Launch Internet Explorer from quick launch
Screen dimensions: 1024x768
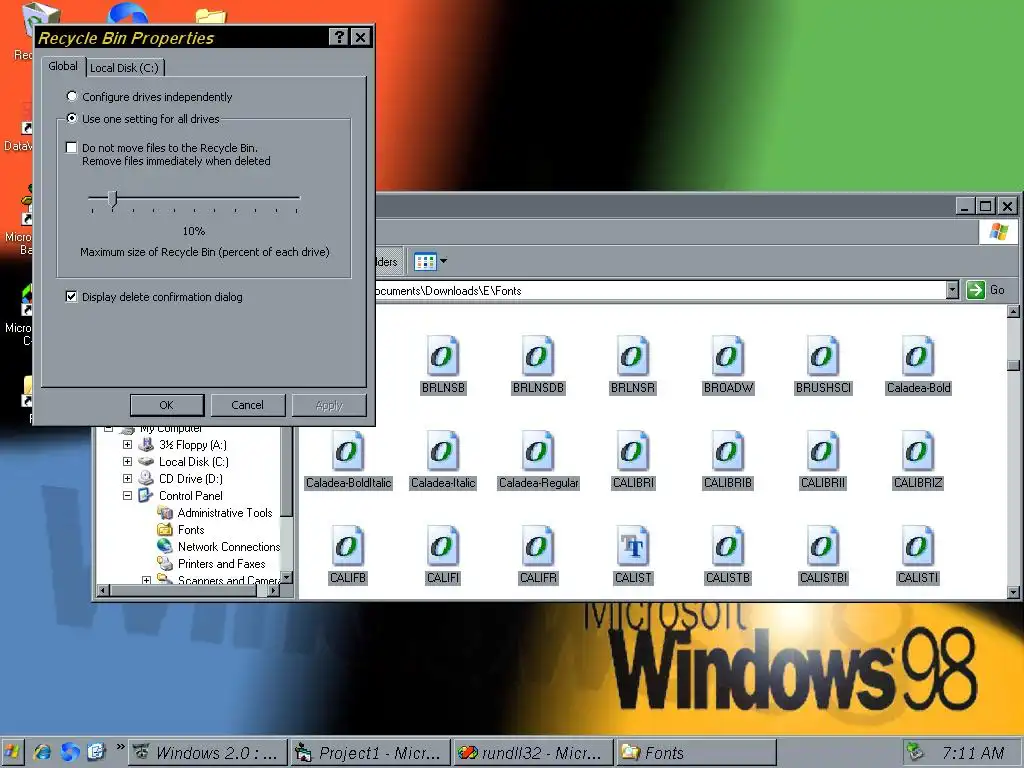[x=42, y=752]
